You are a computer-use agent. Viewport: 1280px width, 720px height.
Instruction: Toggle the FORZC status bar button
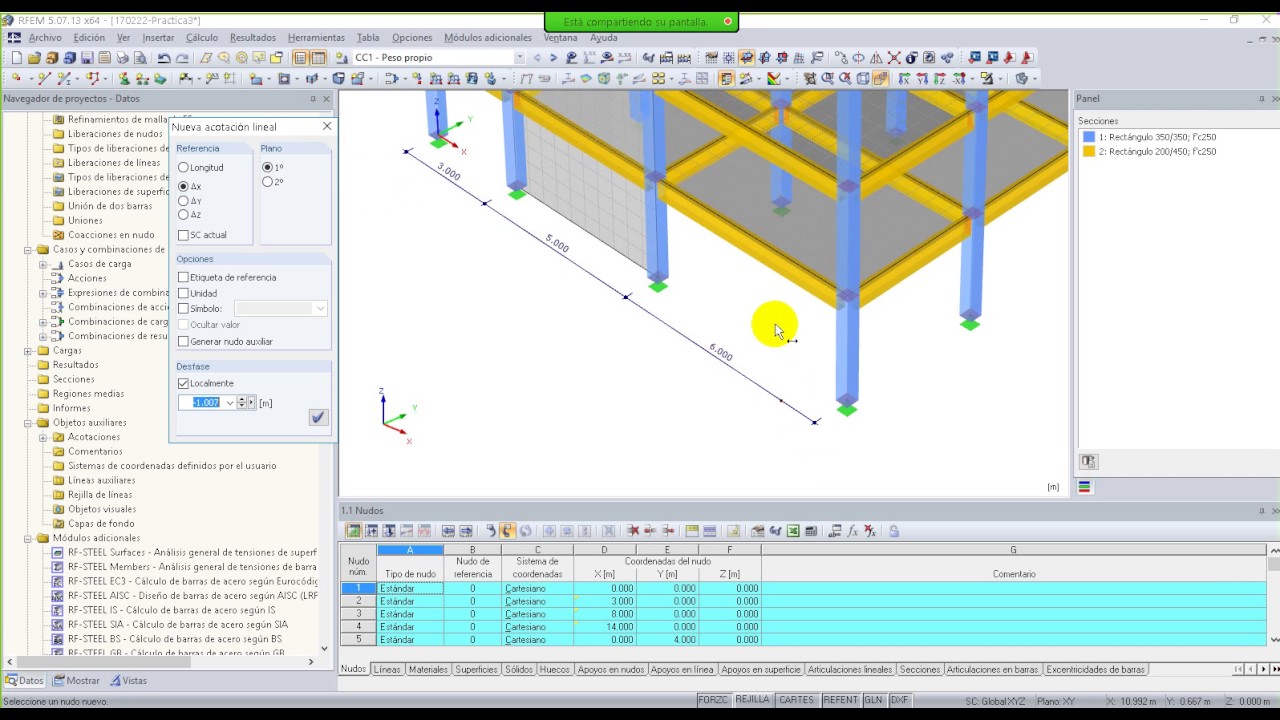click(x=713, y=700)
